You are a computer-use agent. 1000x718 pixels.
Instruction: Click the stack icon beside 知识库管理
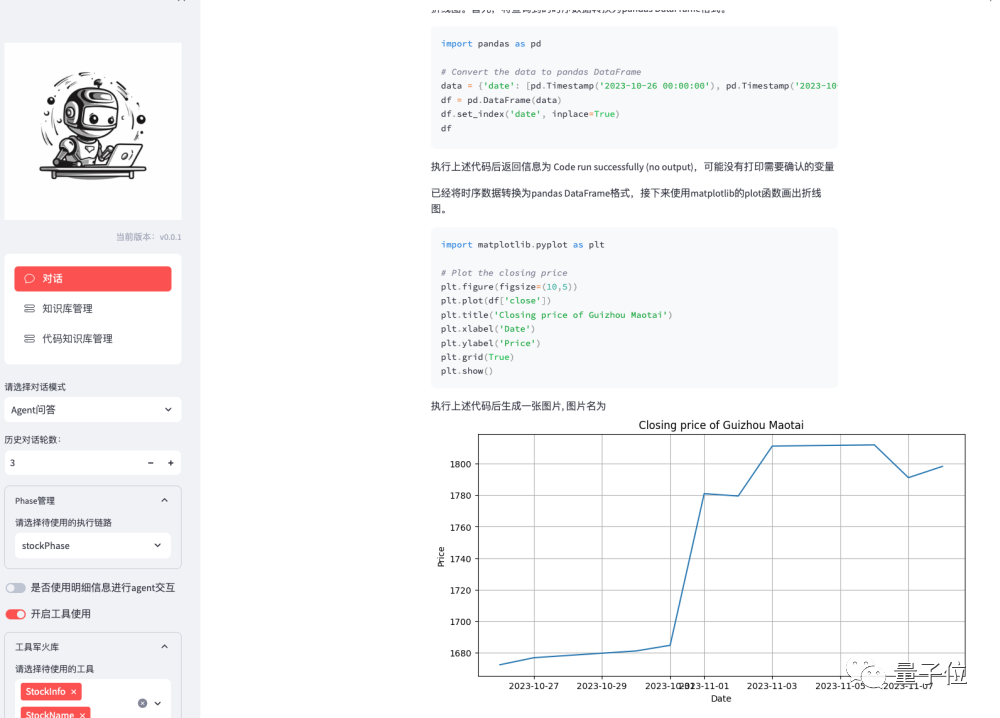coord(29,309)
